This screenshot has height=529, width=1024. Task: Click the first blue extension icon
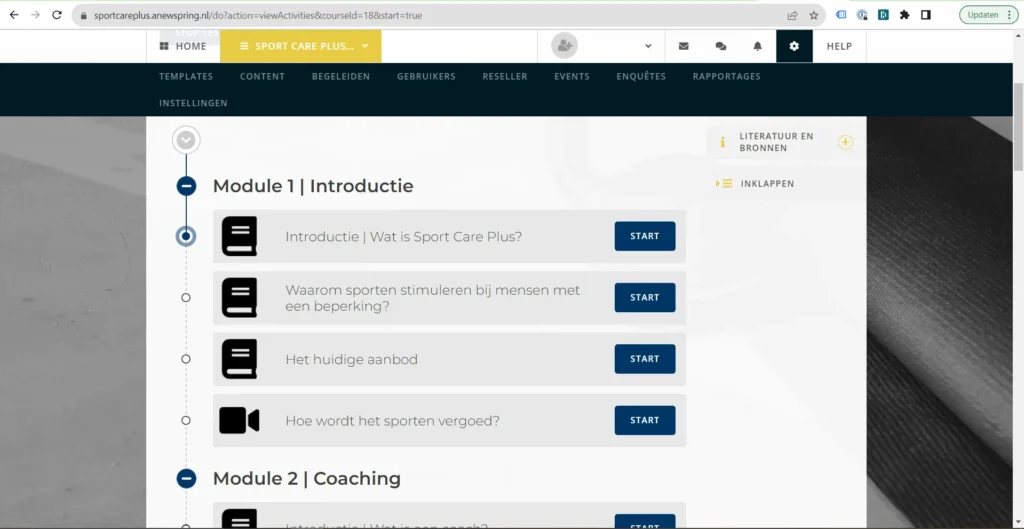(841, 15)
